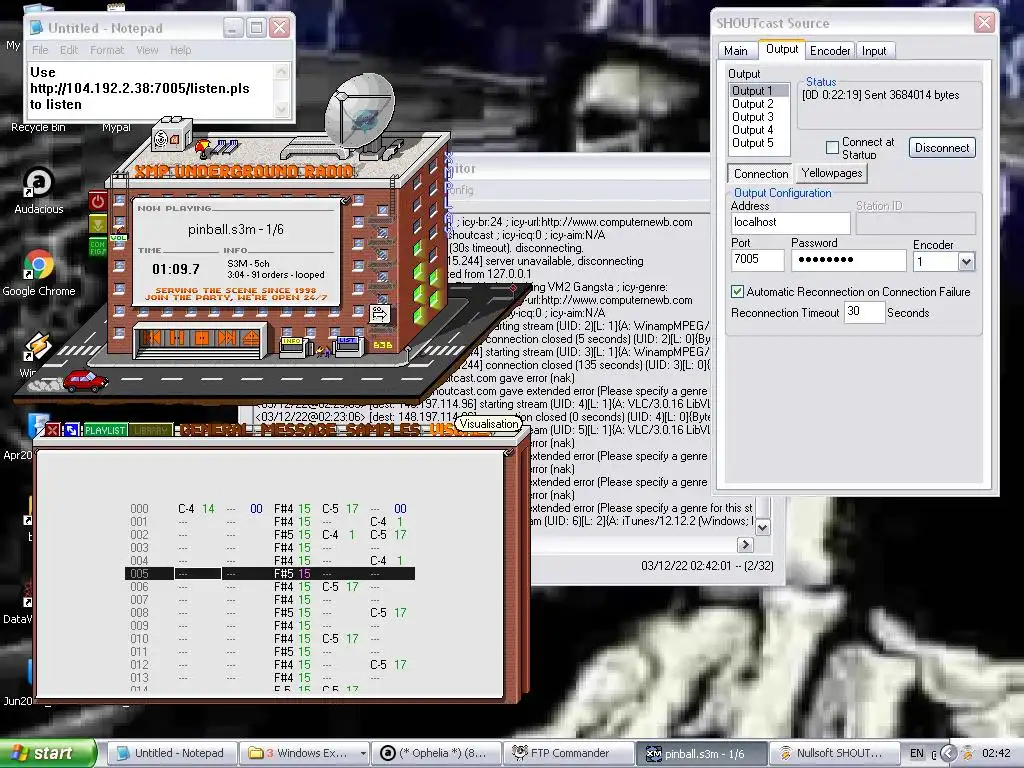Open the MESSAGE info tab

pyautogui.click(x=300, y=430)
